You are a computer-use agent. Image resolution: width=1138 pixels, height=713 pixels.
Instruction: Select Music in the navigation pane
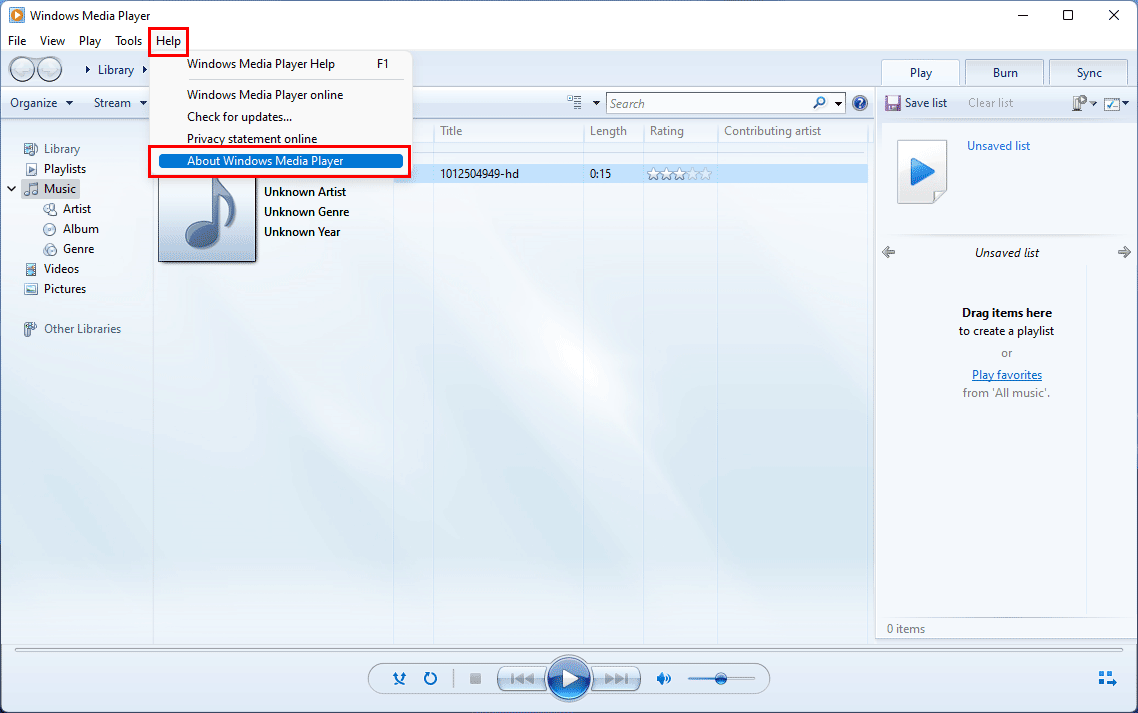coord(51,189)
